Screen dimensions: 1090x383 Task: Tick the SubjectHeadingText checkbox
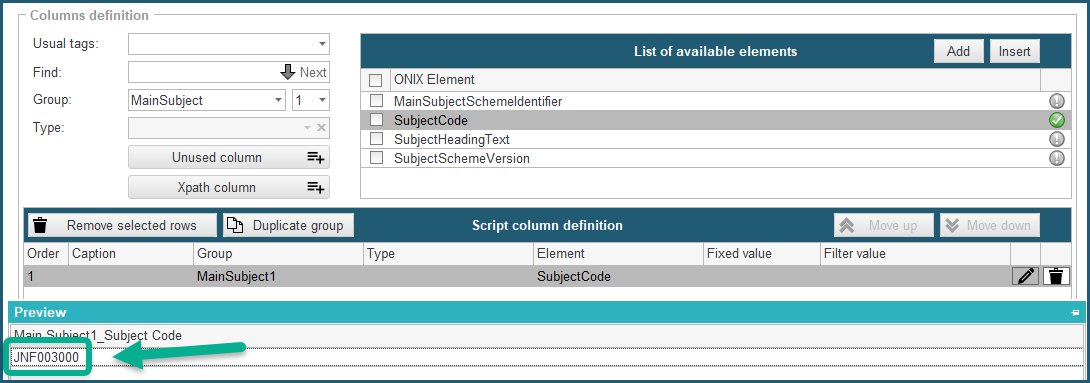pyautogui.click(x=376, y=139)
